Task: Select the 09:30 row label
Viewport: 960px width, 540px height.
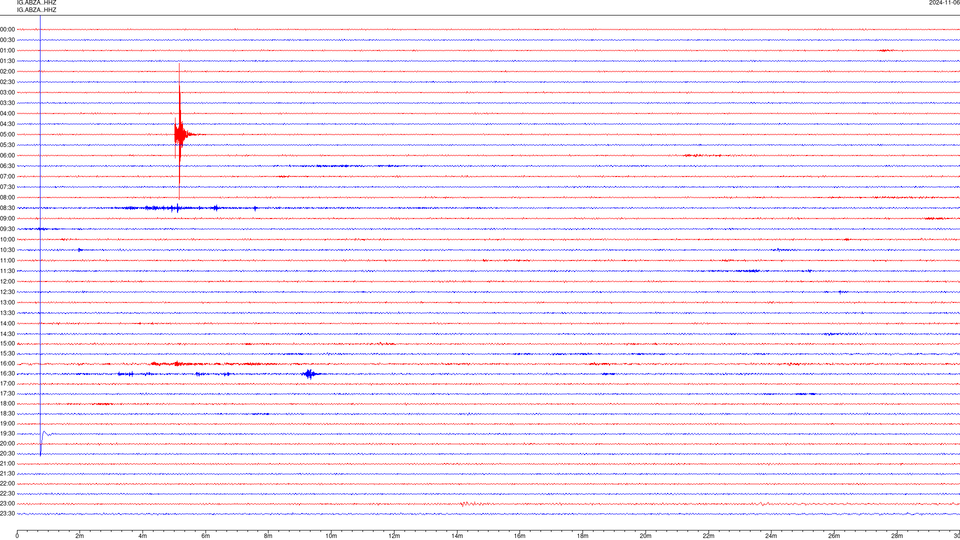Action: [x=7, y=229]
